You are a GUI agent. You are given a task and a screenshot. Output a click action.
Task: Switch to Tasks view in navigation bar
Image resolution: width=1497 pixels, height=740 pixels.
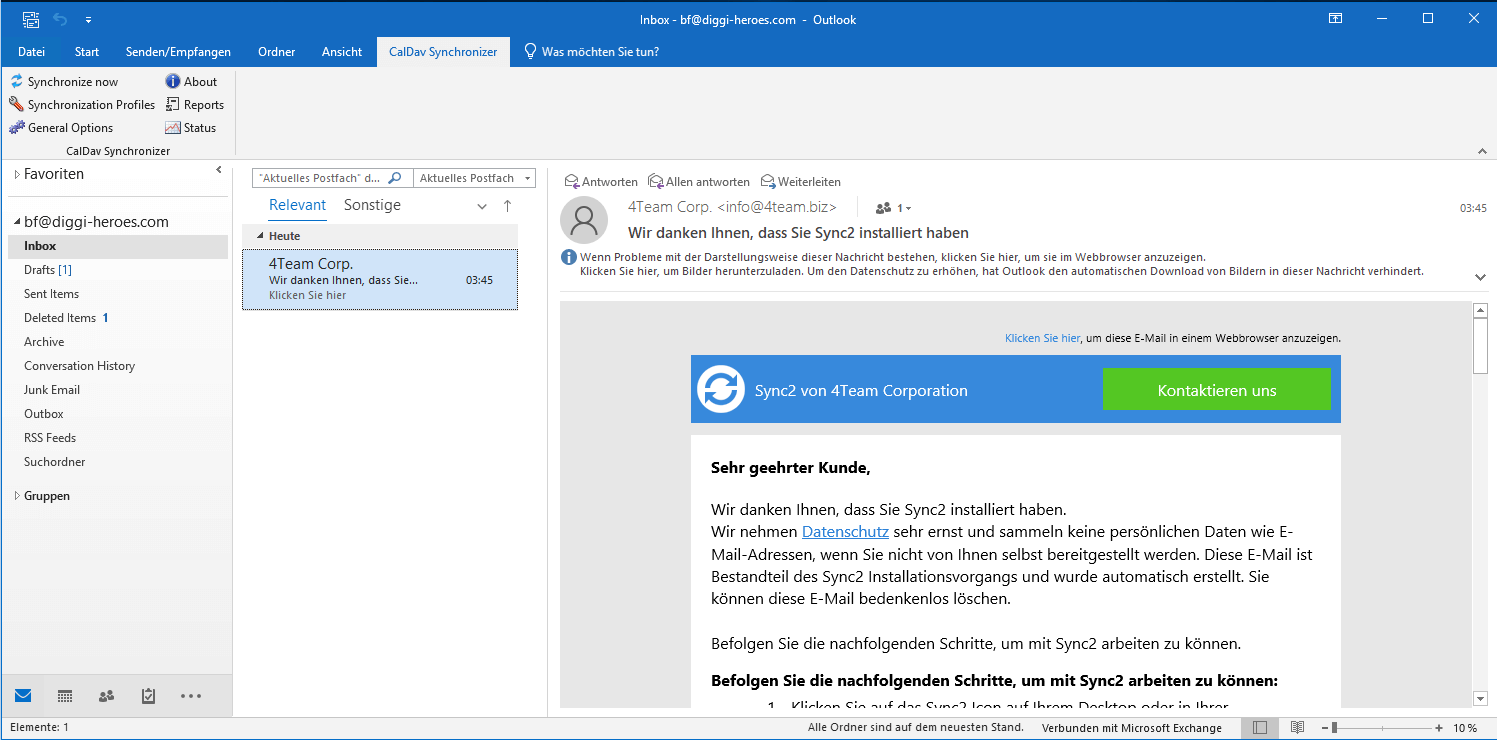click(149, 696)
